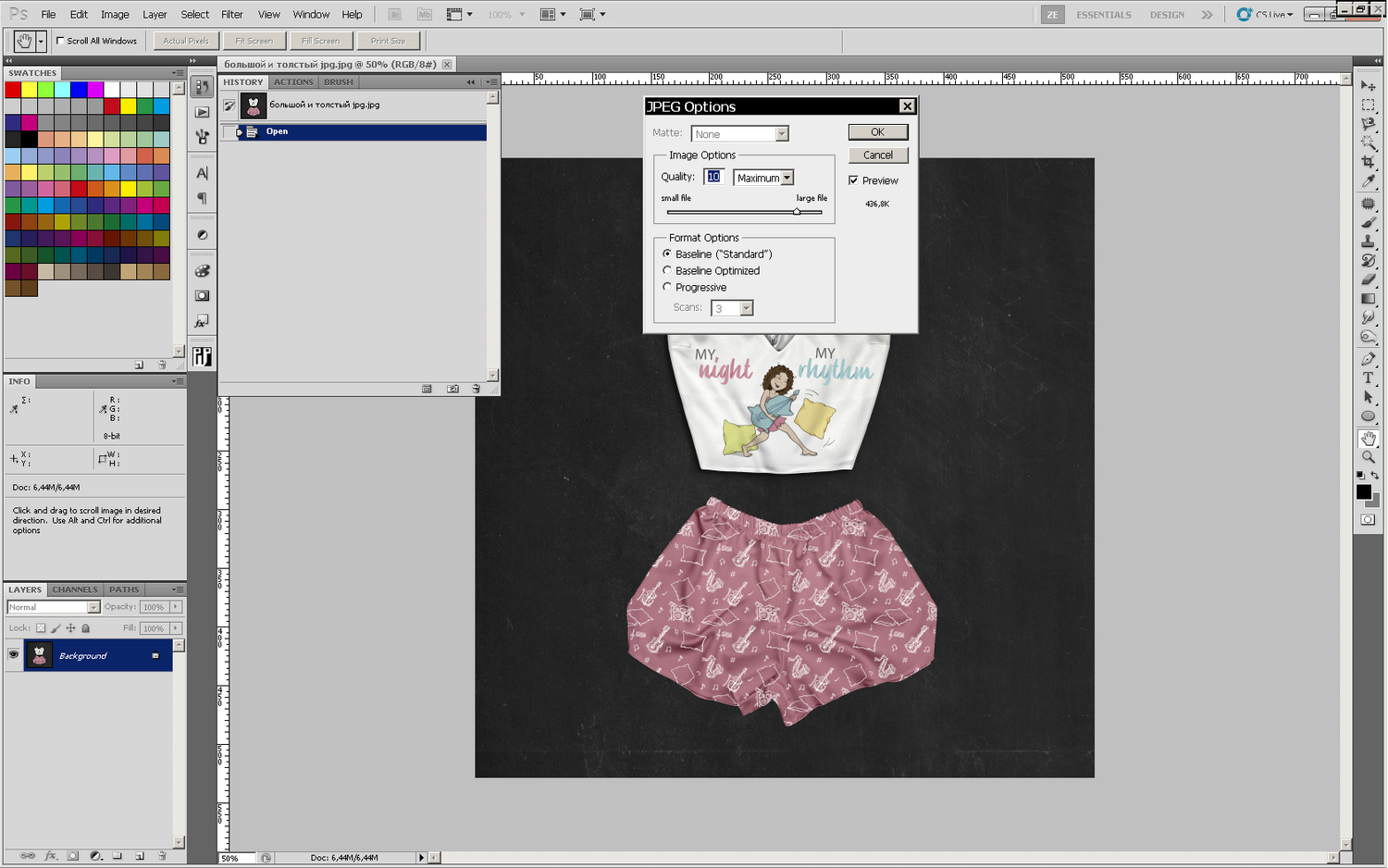Click Cancel in JPEG Options dialog
Image resolution: width=1388 pixels, height=868 pixels.
pos(877,155)
